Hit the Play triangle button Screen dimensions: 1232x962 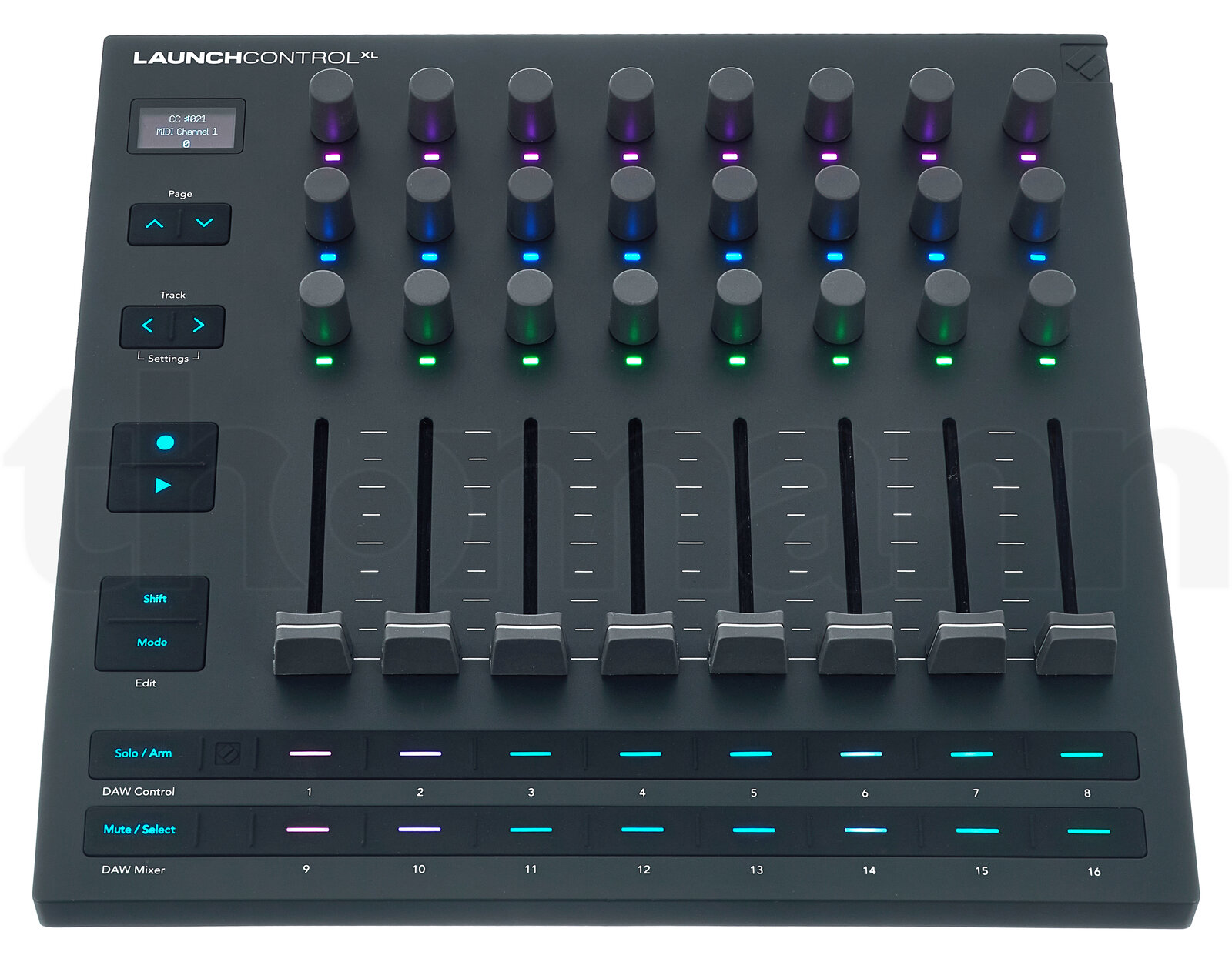pos(162,486)
